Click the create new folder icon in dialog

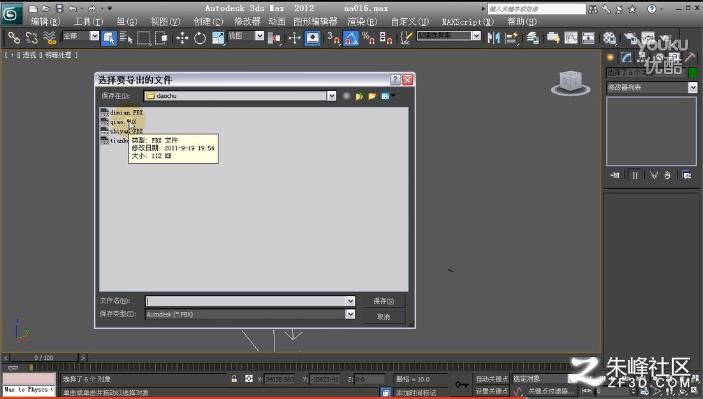pyautogui.click(x=372, y=96)
